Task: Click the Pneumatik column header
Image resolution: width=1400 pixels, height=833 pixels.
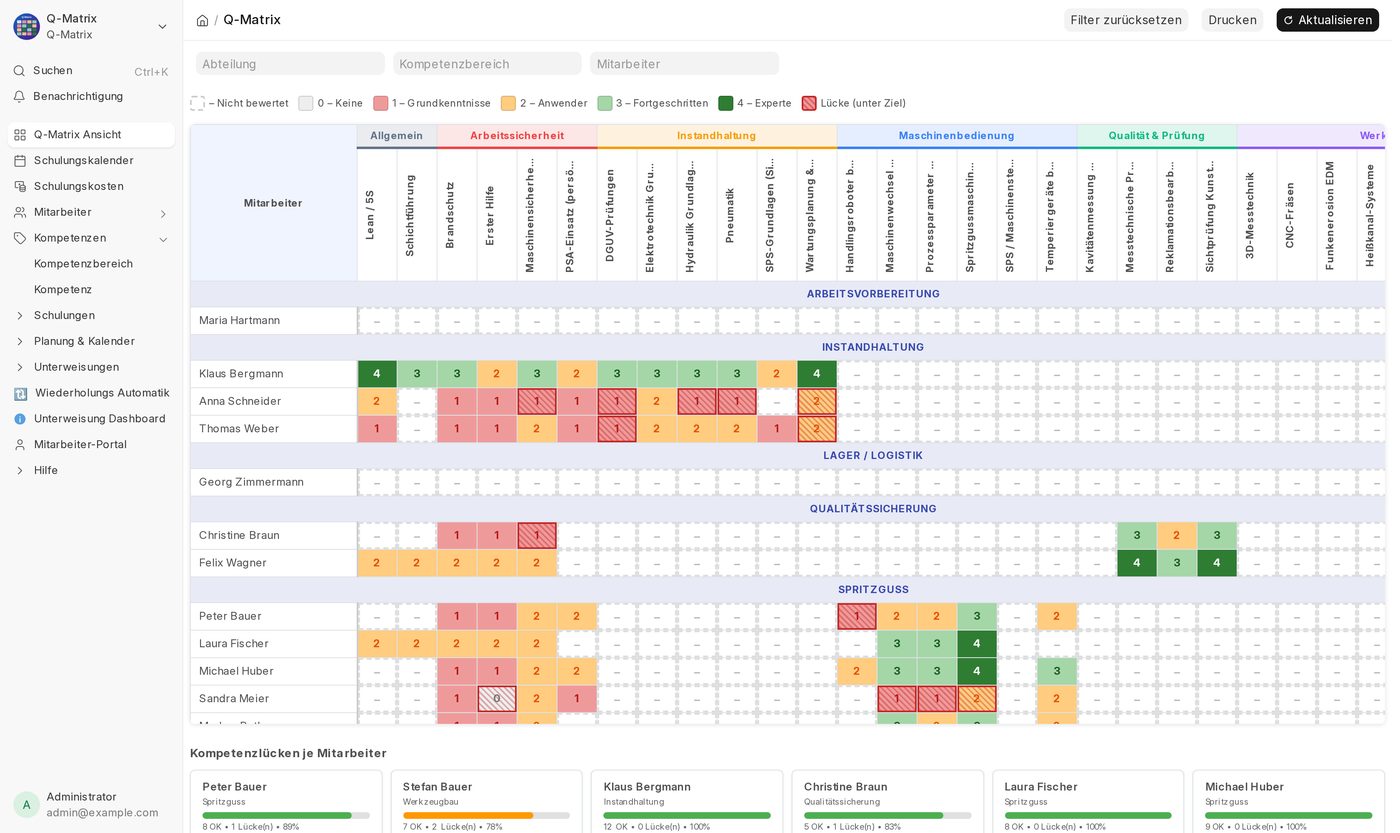Action: coord(737,215)
